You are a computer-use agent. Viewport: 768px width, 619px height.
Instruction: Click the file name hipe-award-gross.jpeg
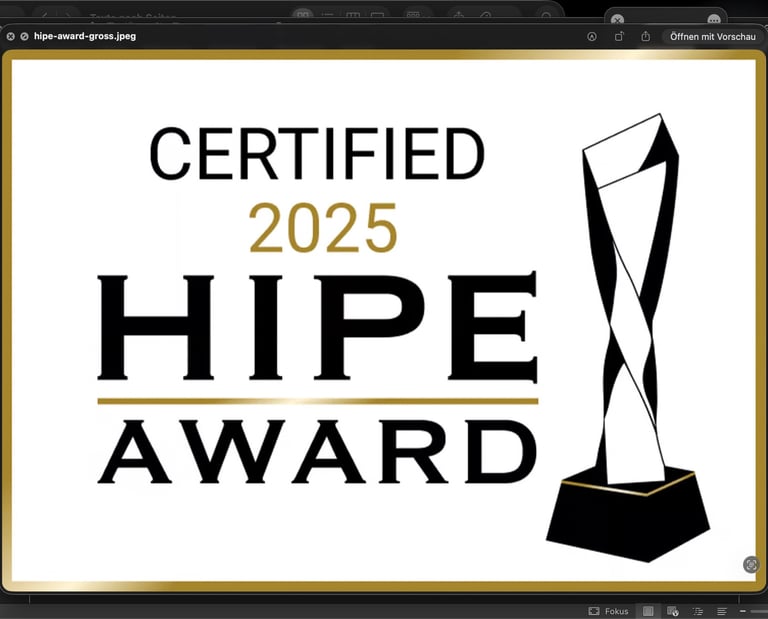pos(85,36)
